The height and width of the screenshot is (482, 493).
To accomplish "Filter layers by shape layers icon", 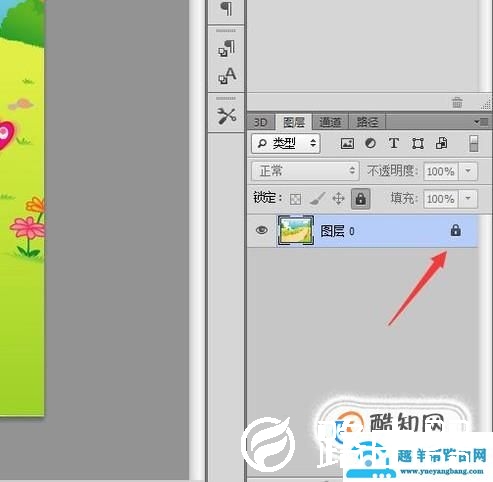I will point(418,144).
